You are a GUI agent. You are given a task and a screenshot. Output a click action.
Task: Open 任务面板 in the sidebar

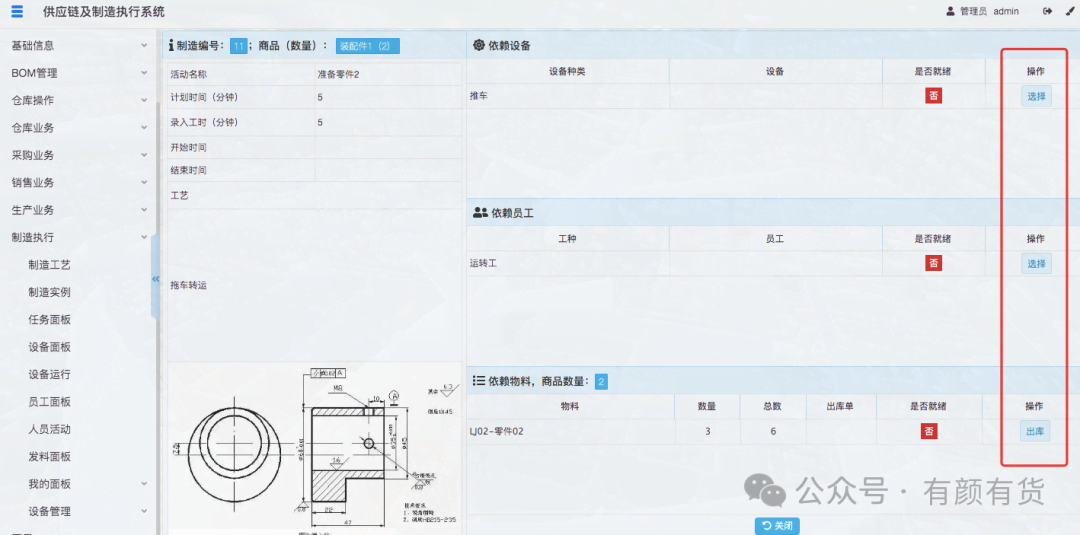pyautogui.click(x=50, y=320)
